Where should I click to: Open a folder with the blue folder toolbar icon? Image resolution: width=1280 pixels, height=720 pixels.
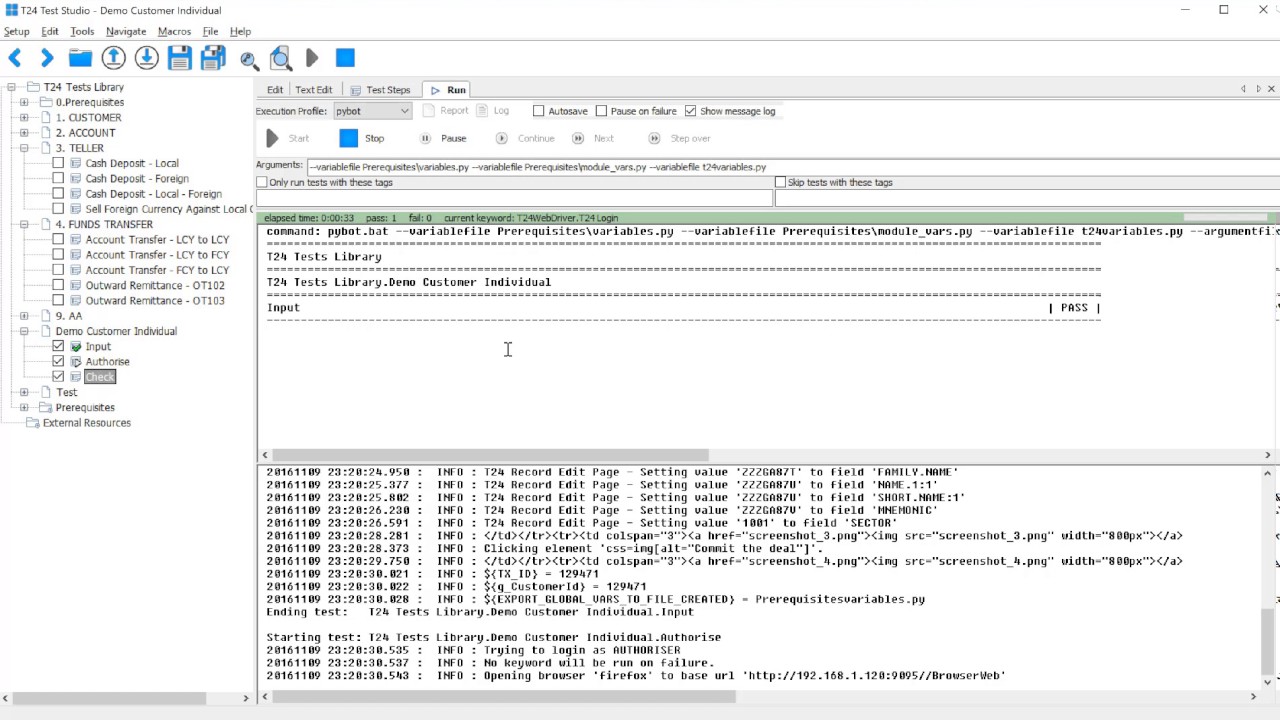coord(80,58)
